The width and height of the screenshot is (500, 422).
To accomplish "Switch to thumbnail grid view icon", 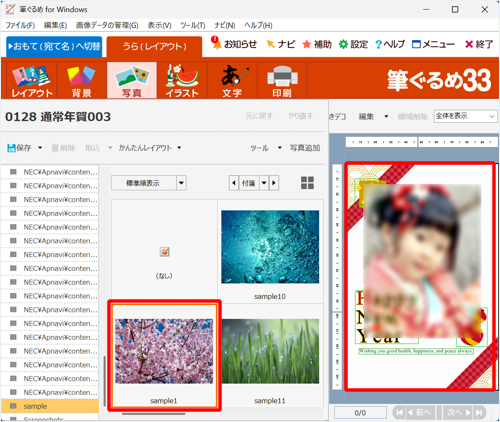I will [x=307, y=183].
